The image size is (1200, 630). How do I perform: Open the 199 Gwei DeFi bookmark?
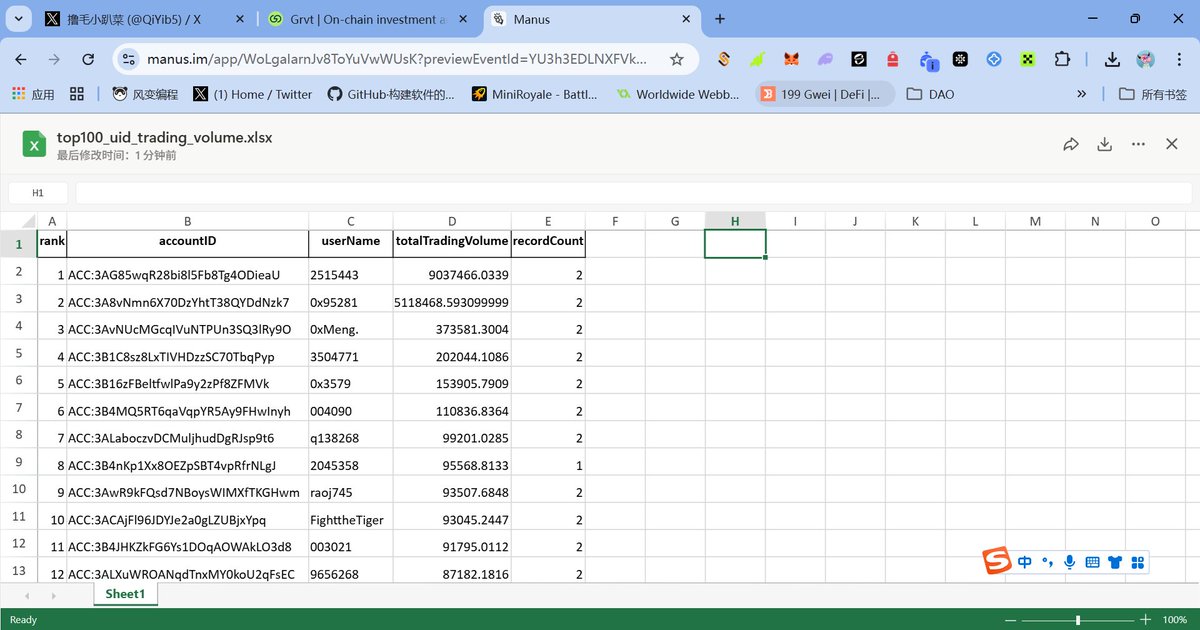coord(825,94)
